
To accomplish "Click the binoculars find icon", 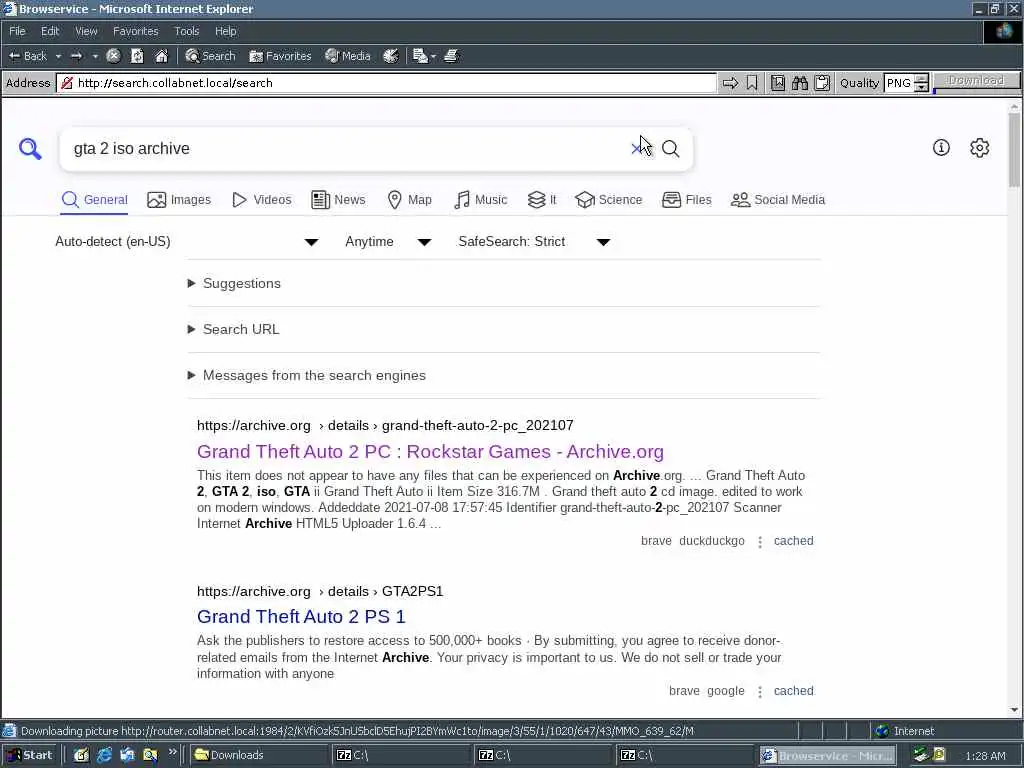I will tap(800, 83).
